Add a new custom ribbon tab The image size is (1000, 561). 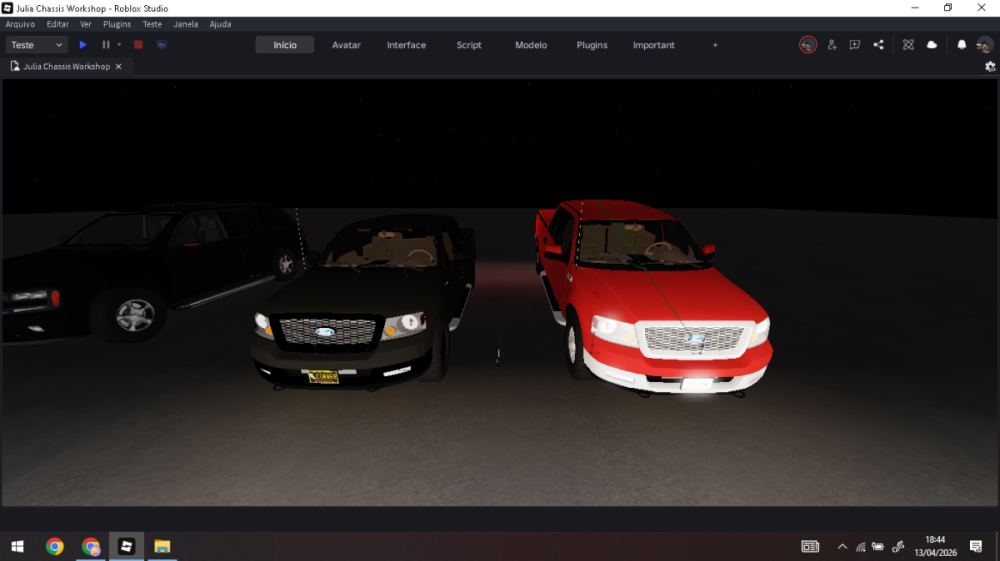[715, 45]
